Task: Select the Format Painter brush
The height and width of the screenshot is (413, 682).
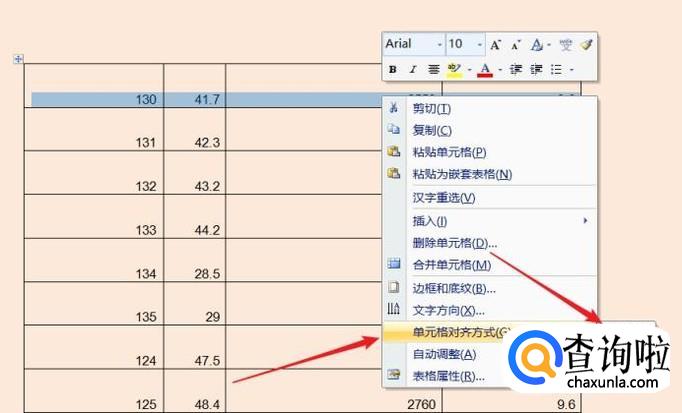Action: pyautogui.click(x=586, y=44)
